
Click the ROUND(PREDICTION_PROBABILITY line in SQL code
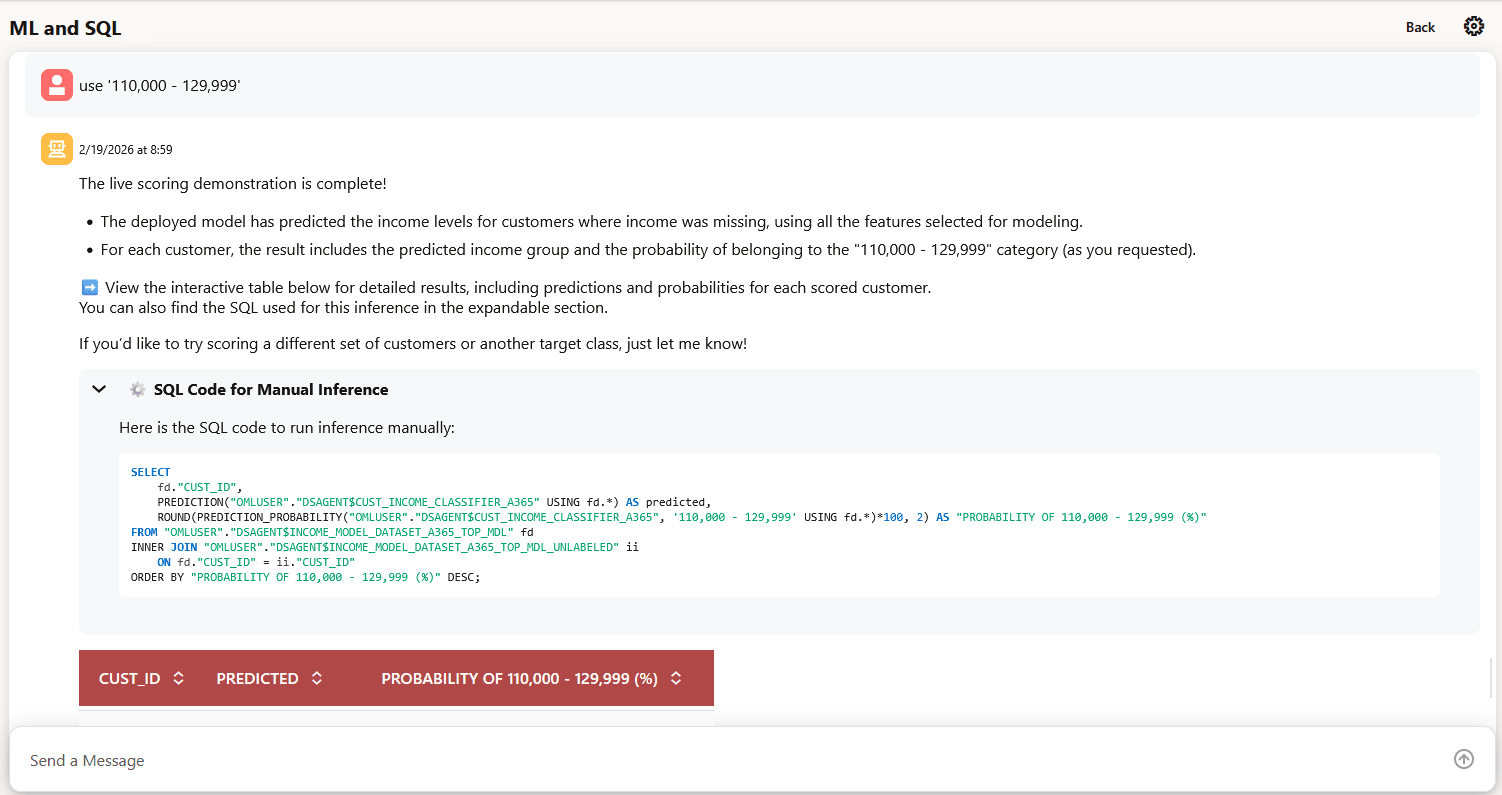pos(682,517)
